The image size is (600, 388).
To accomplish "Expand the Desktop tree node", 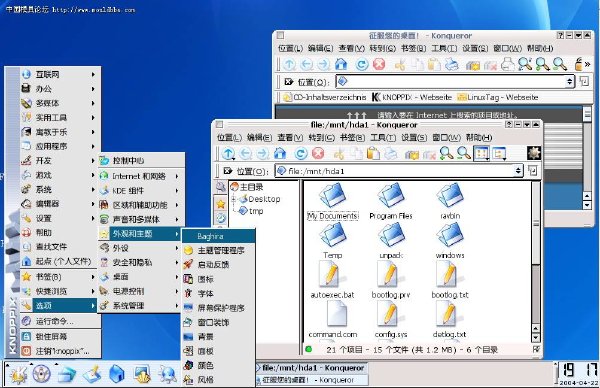I will point(233,199).
